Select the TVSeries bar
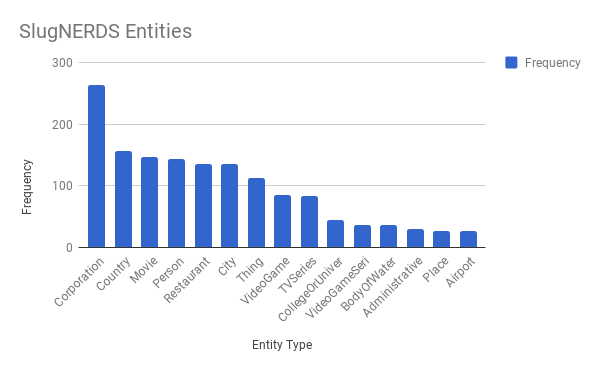This screenshot has width=600, height=371. [309, 222]
